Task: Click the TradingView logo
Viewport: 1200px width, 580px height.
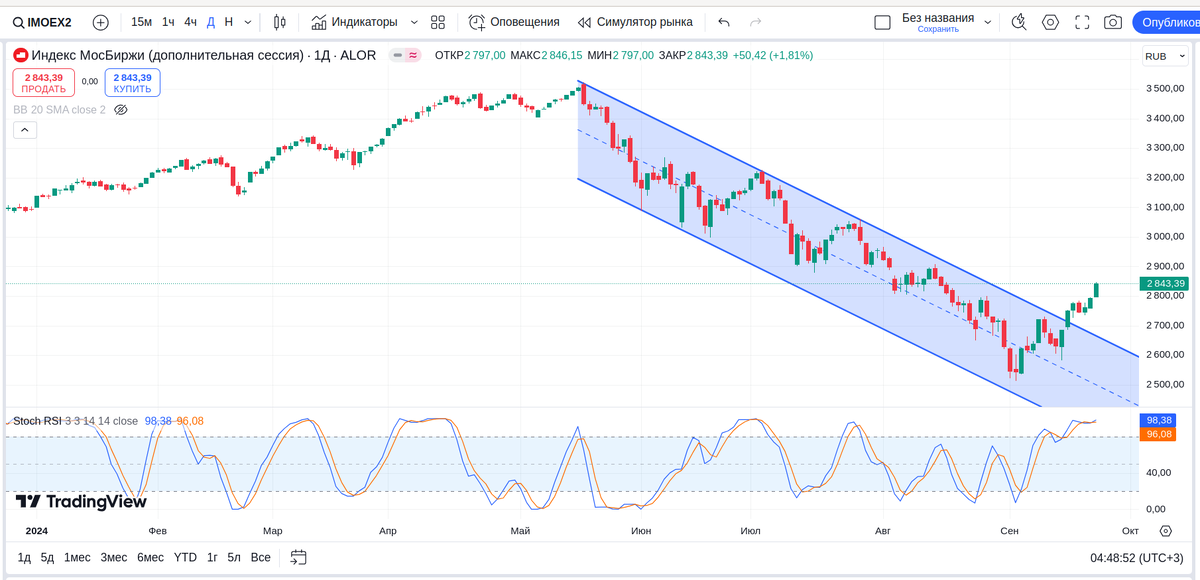Action: [81, 502]
